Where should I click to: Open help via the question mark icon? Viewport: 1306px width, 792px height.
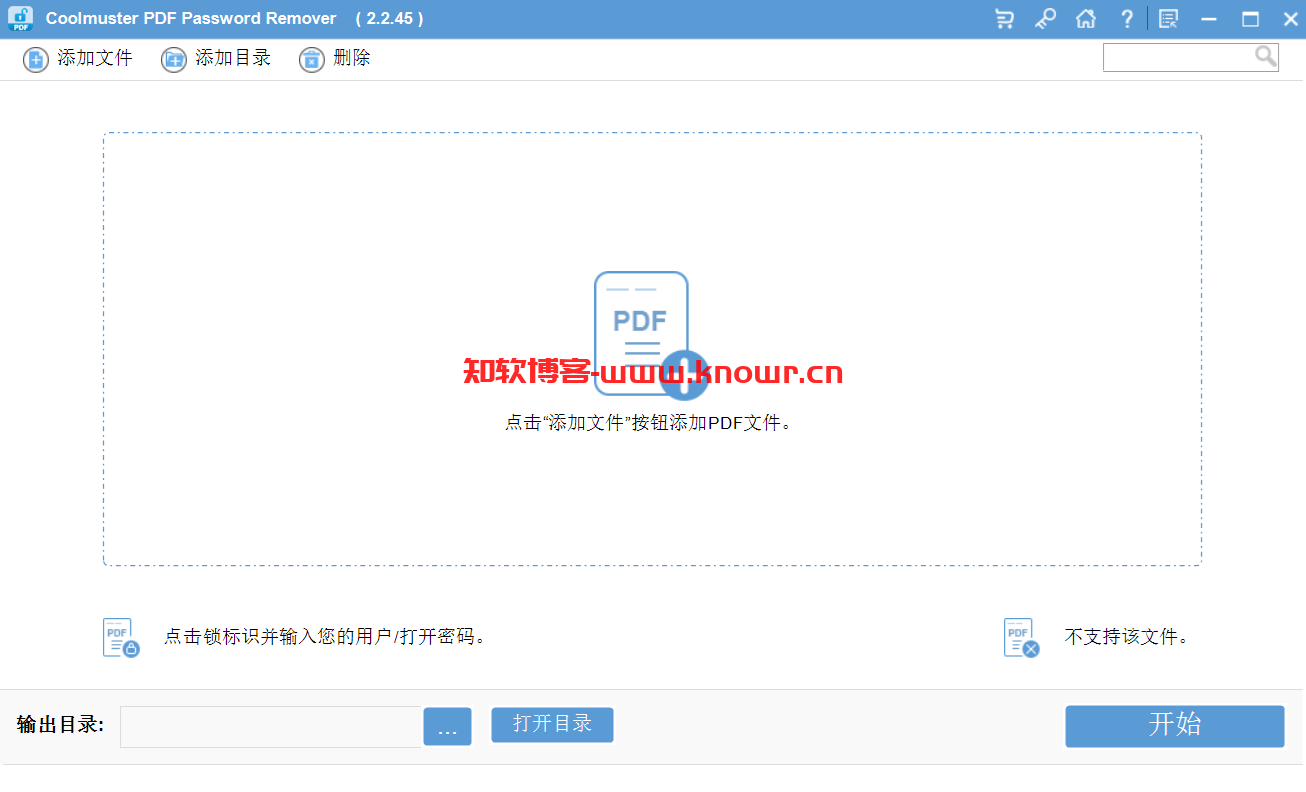(1127, 19)
